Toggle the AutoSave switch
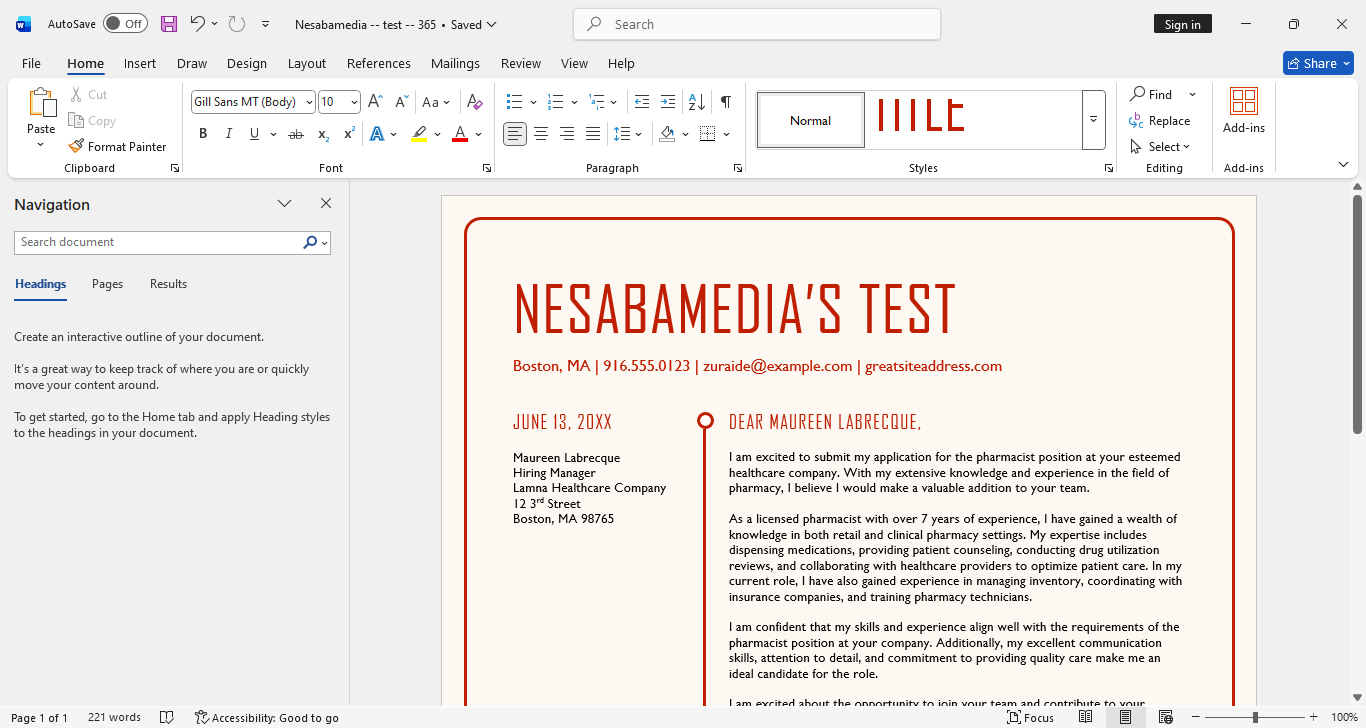Screen dimensions: 1366x728 pyautogui.click(x=125, y=24)
